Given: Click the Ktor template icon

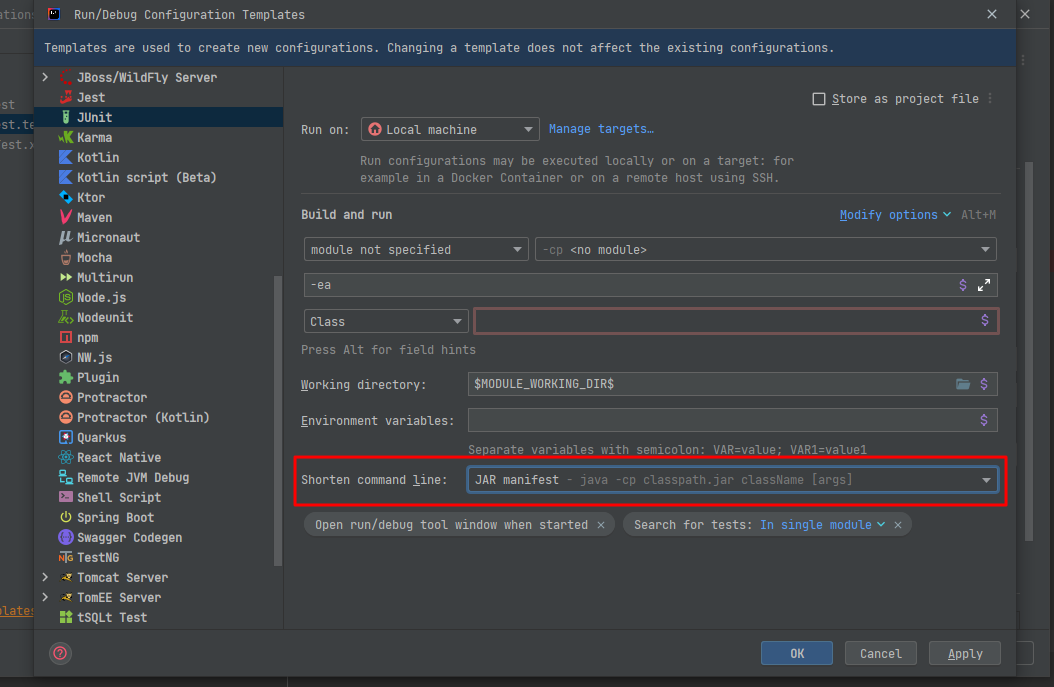Looking at the screenshot, I should (66, 198).
